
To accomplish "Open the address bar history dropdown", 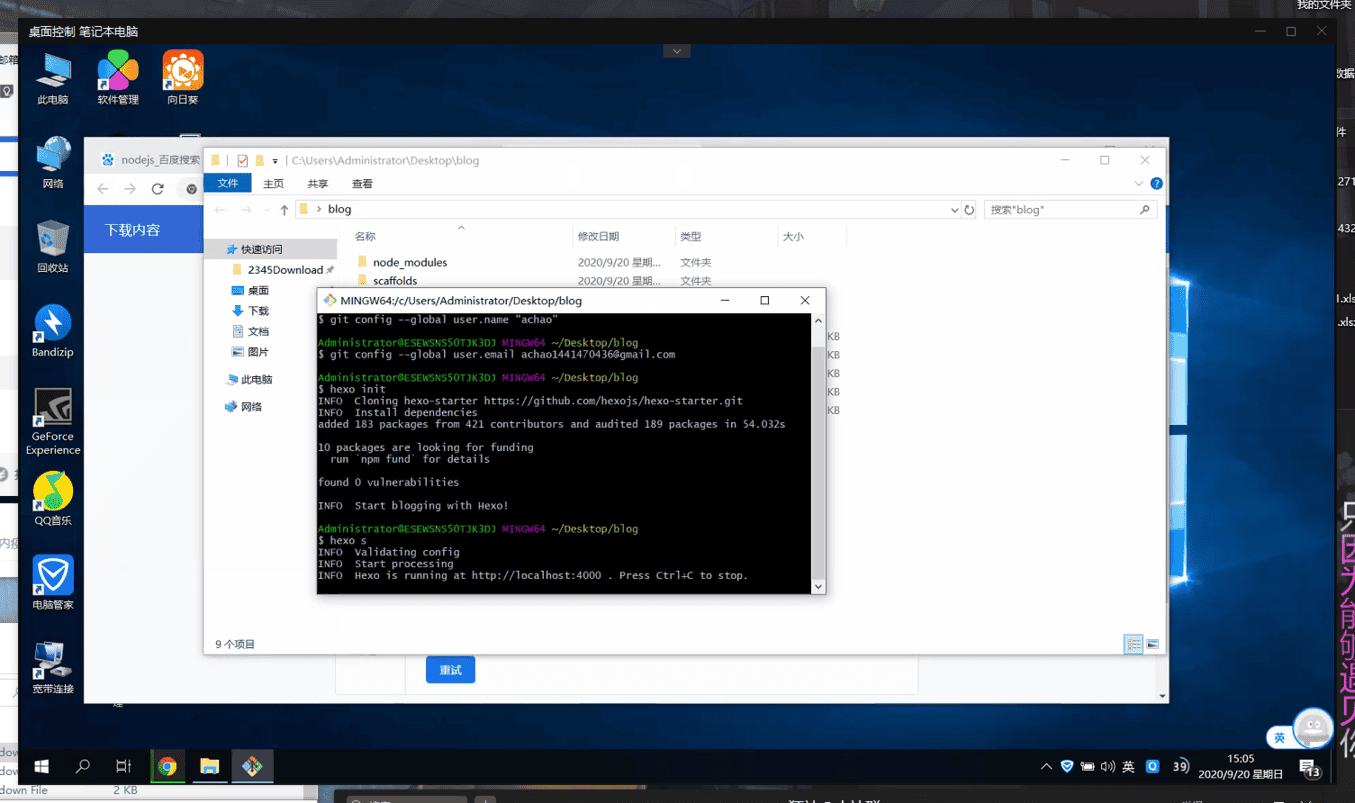I will (954, 210).
